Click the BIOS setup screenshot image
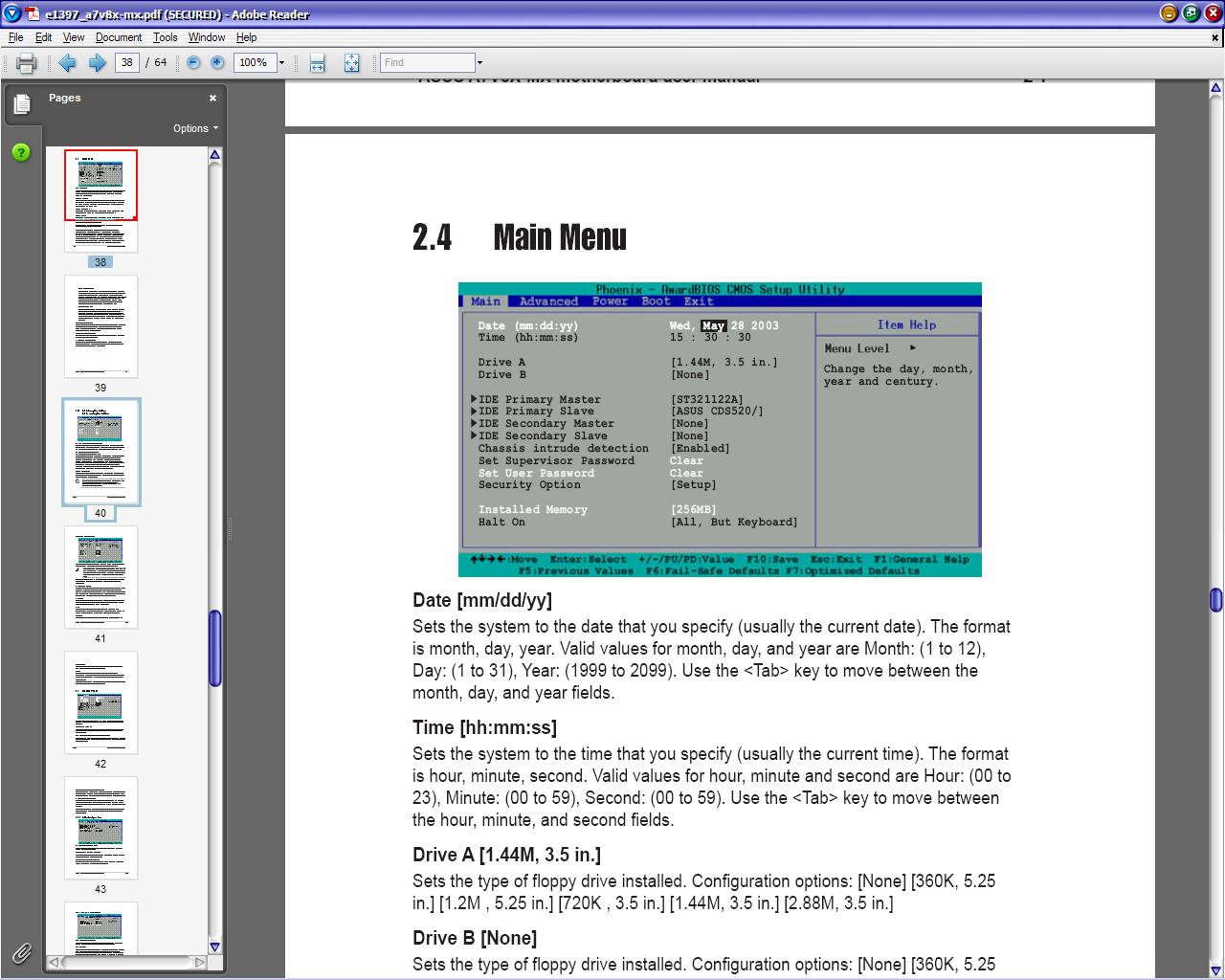Viewport: 1225px width, 980px height. coord(720,430)
